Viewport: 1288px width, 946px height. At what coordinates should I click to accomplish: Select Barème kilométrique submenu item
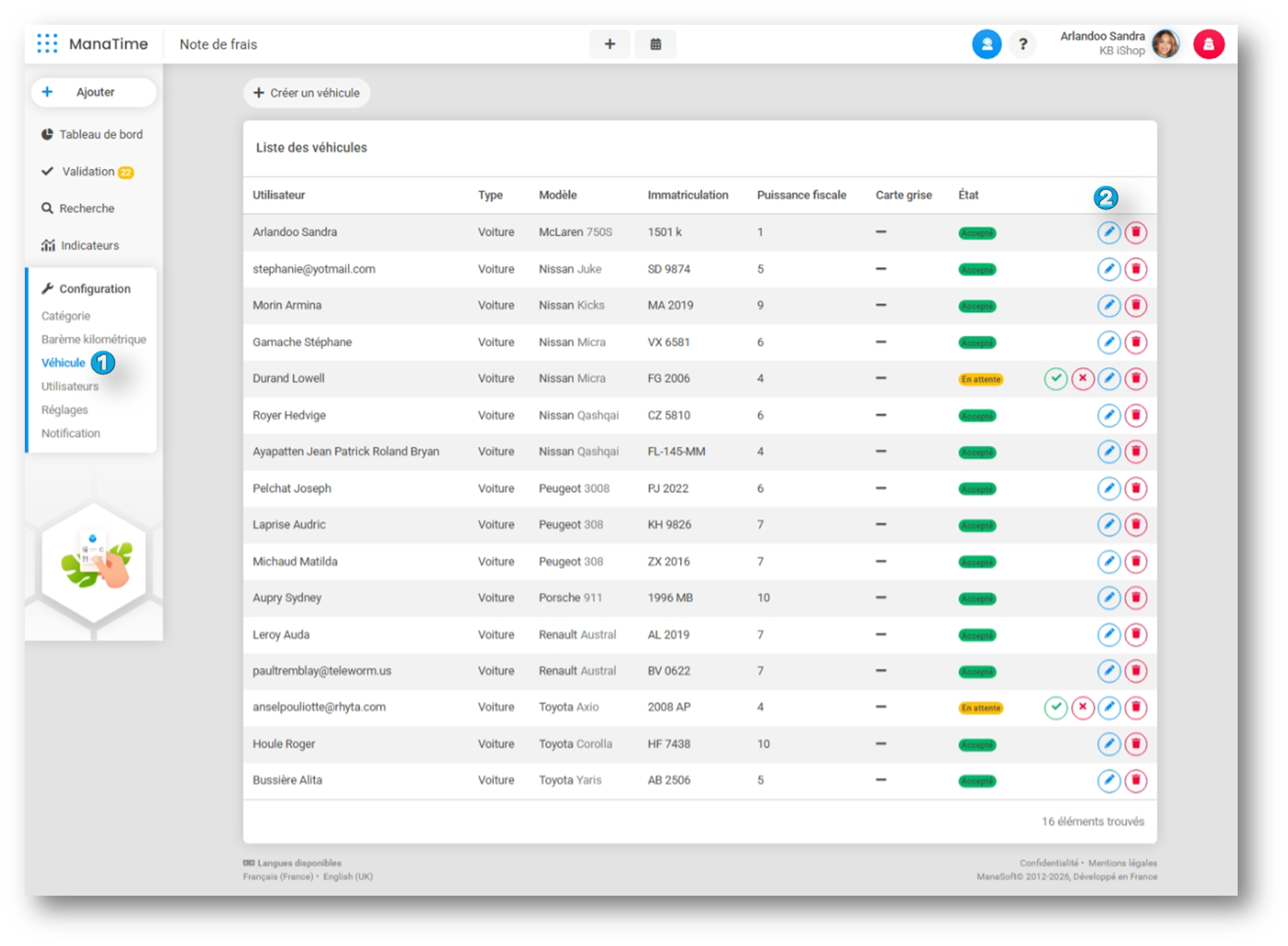pos(94,339)
